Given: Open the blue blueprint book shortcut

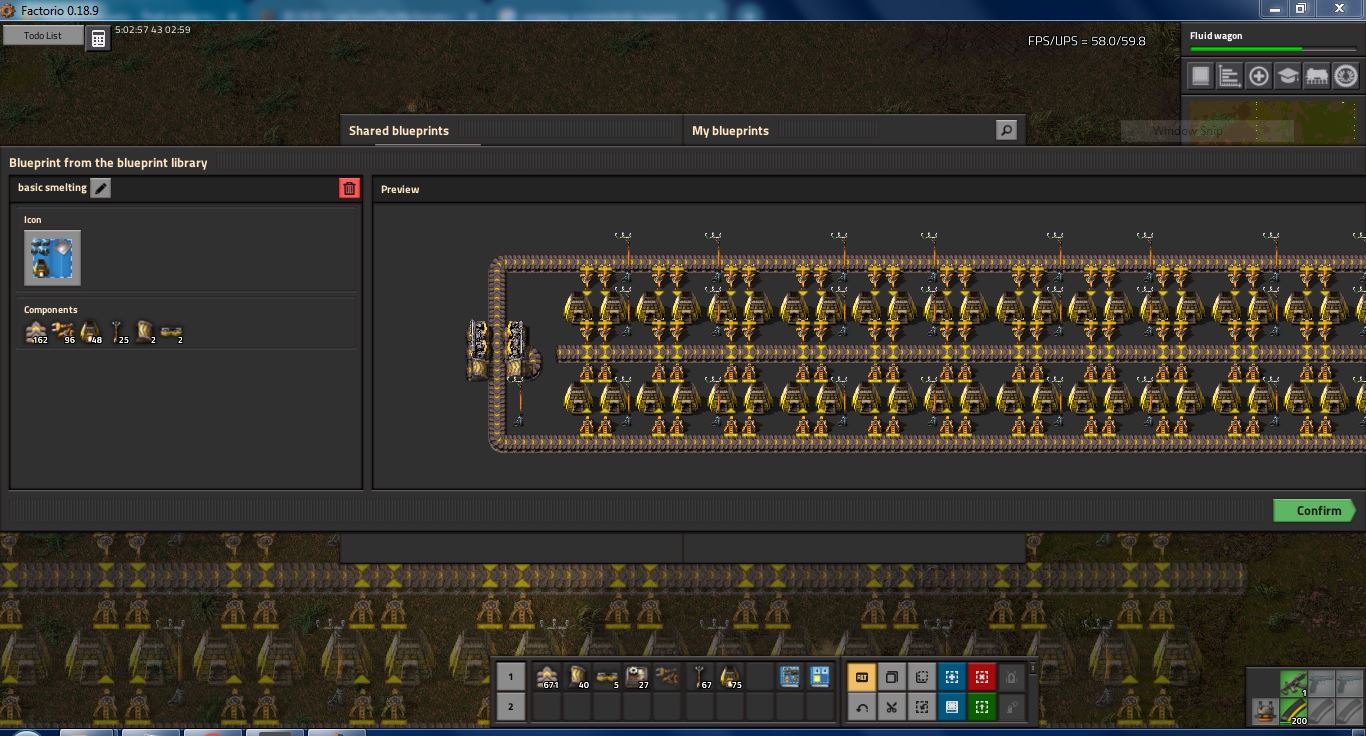Looking at the screenshot, I should (952, 707).
